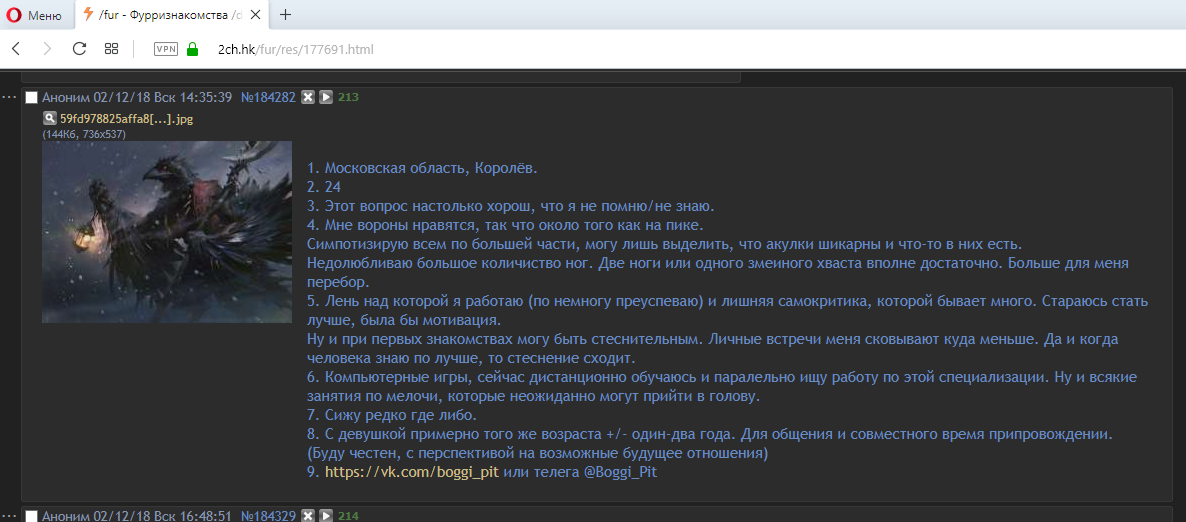
Task: Open Opera Speed Dial grid icon
Action: coord(111,48)
